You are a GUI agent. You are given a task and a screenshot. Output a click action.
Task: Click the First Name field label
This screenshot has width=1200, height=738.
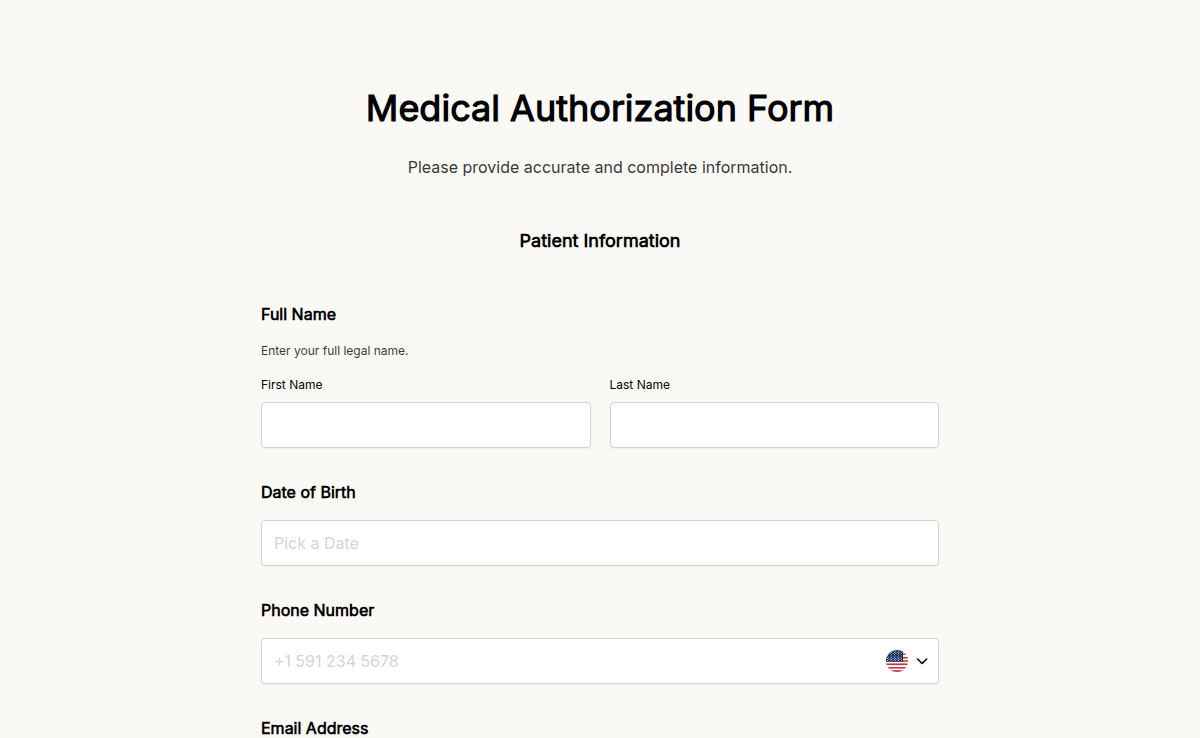click(291, 384)
